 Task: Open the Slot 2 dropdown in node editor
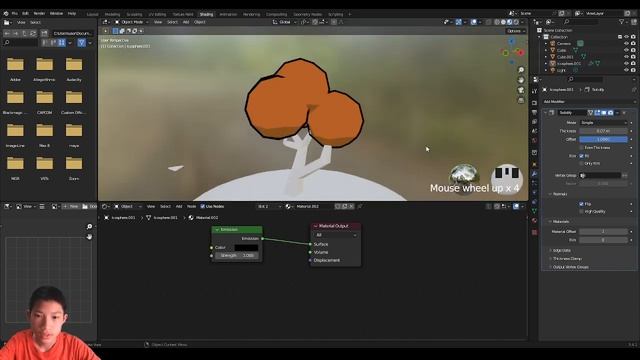click(x=269, y=207)
